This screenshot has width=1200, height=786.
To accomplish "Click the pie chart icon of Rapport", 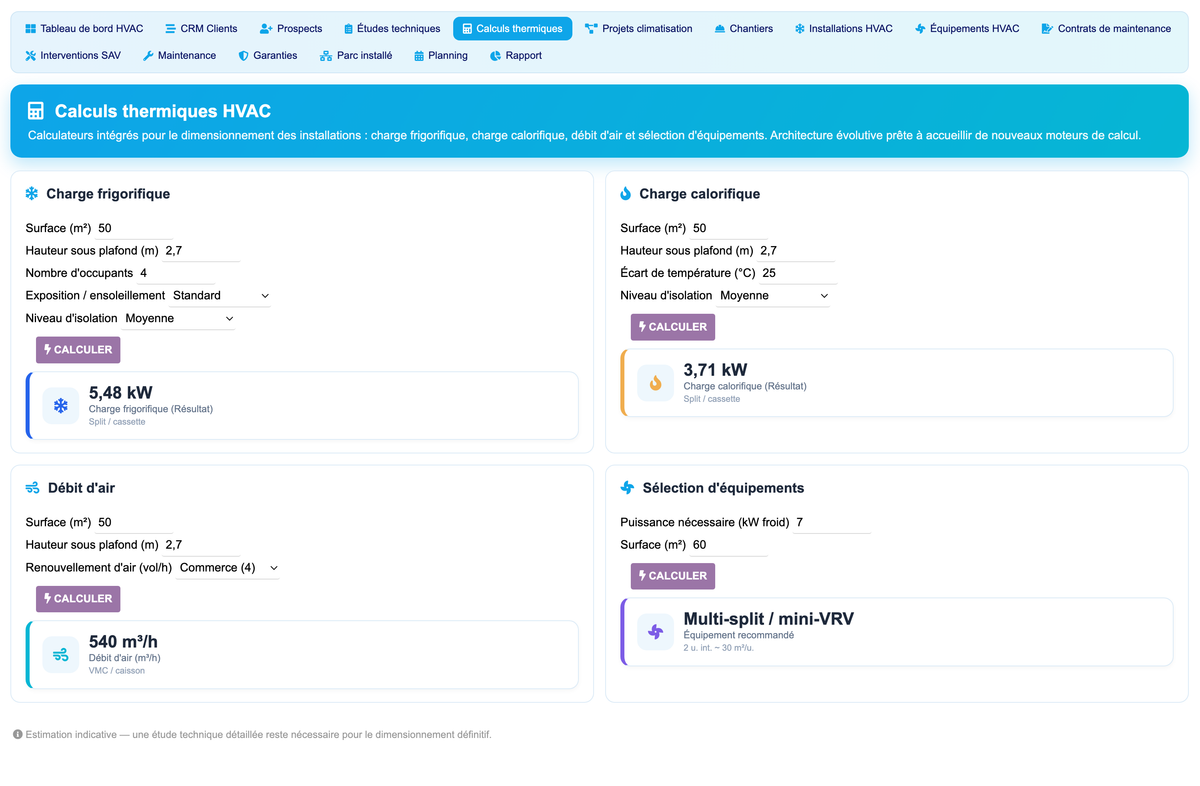I will (496, 56).
